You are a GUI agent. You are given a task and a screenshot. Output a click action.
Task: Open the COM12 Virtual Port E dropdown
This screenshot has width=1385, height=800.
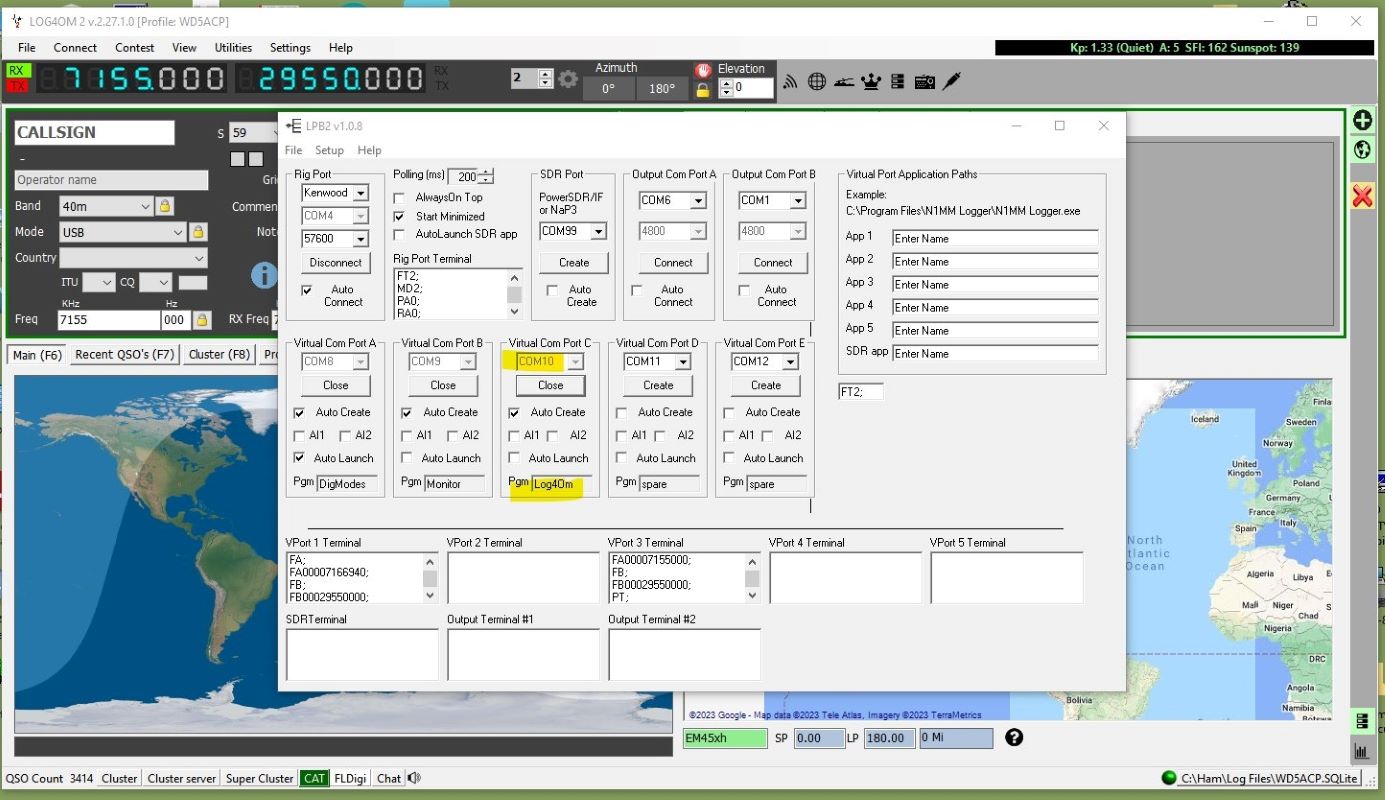pos(790,362)
